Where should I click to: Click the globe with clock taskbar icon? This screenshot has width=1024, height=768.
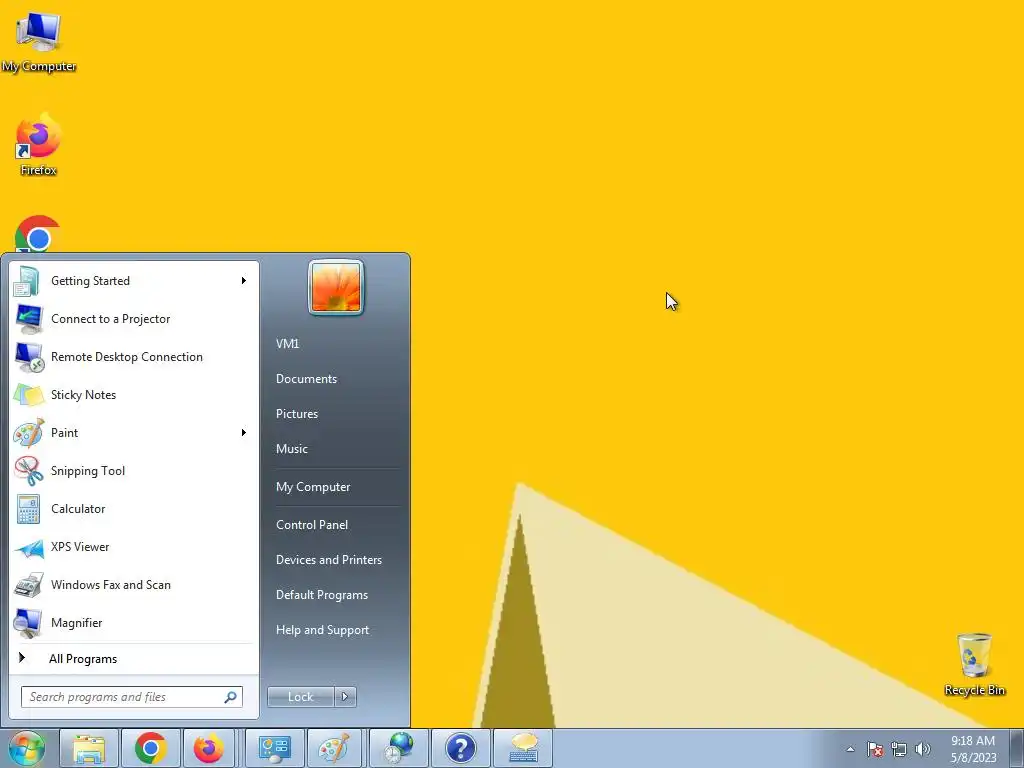click(x=399, y=748)
